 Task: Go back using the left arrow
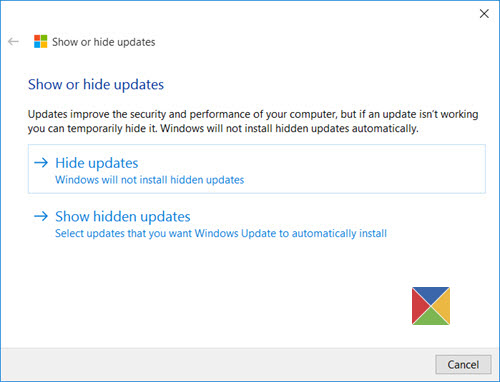click(13, 42)
